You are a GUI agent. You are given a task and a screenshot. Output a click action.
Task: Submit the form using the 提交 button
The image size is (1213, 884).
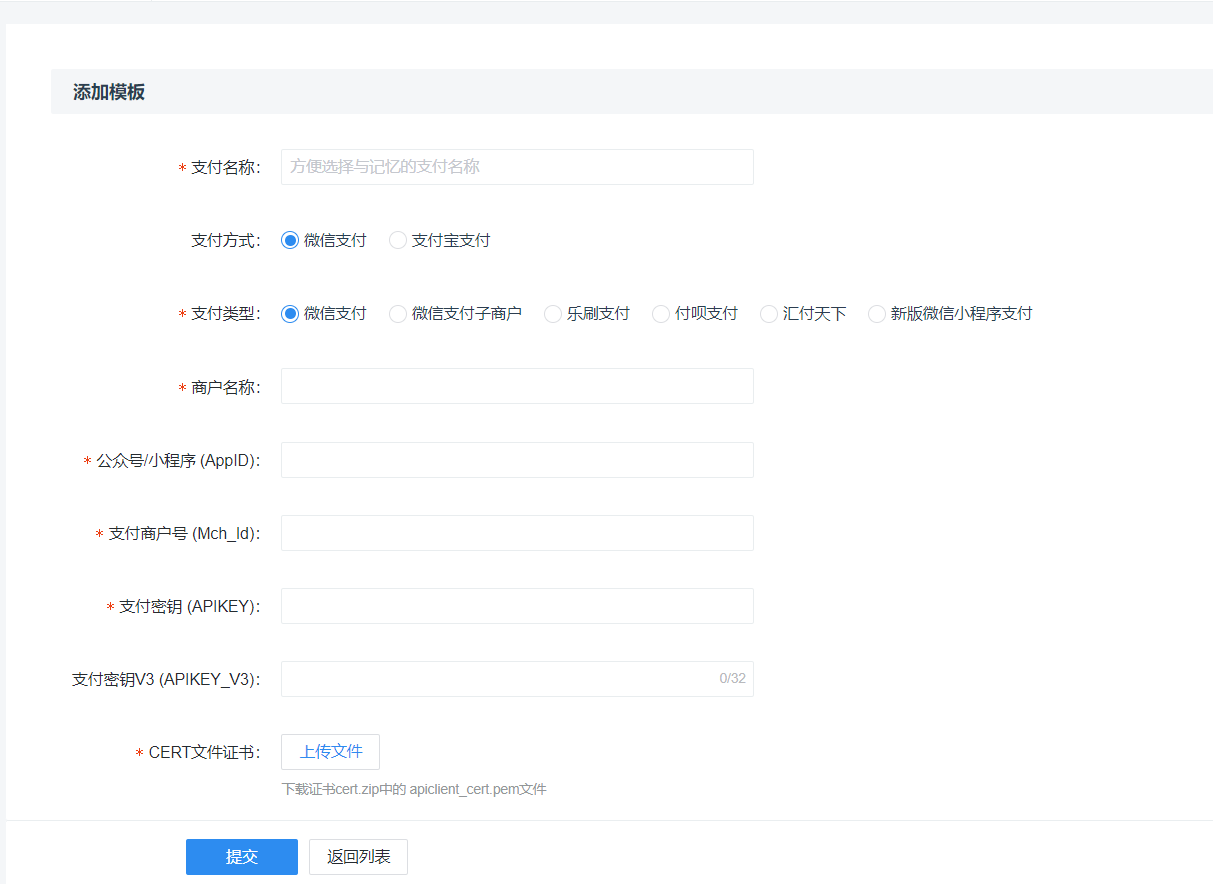(241, 856)
